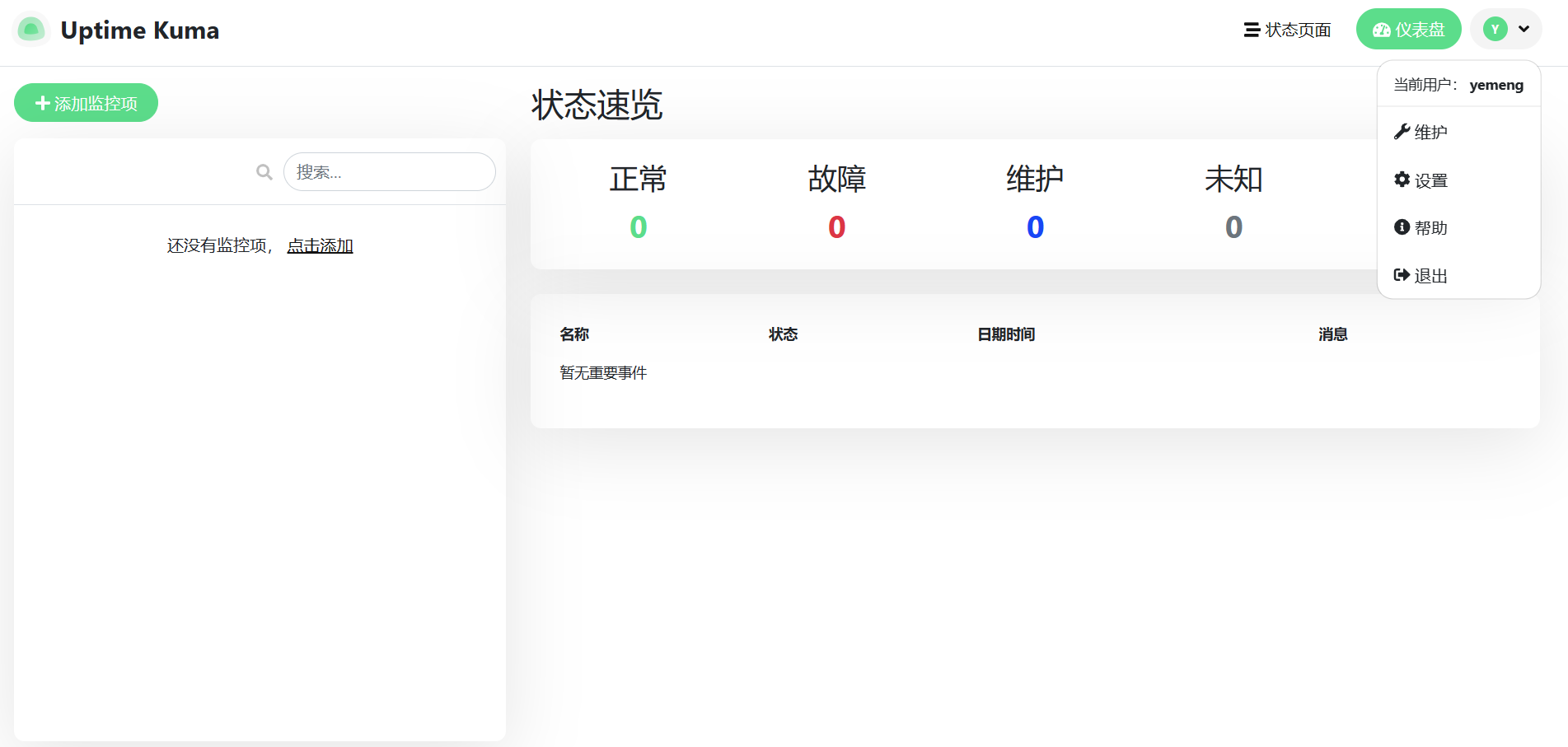Click the blue 维护 count in 状态速览
1568x747 pixels.
point(1035,227)
